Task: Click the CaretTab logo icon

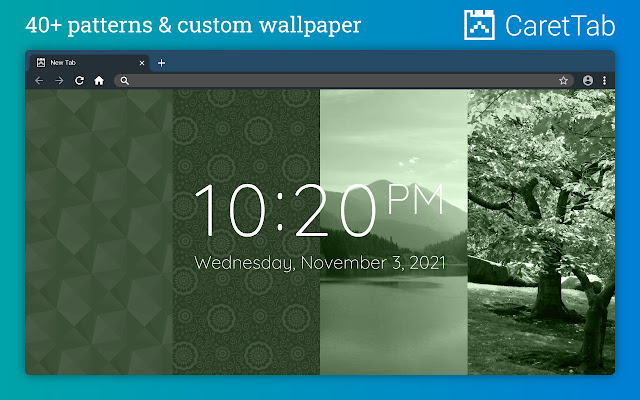Action: (x=479, y=25)
